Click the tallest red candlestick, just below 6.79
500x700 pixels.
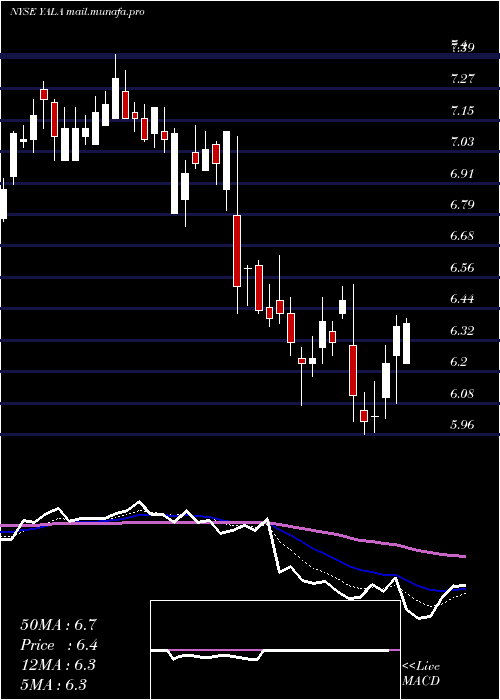point(237,250)
